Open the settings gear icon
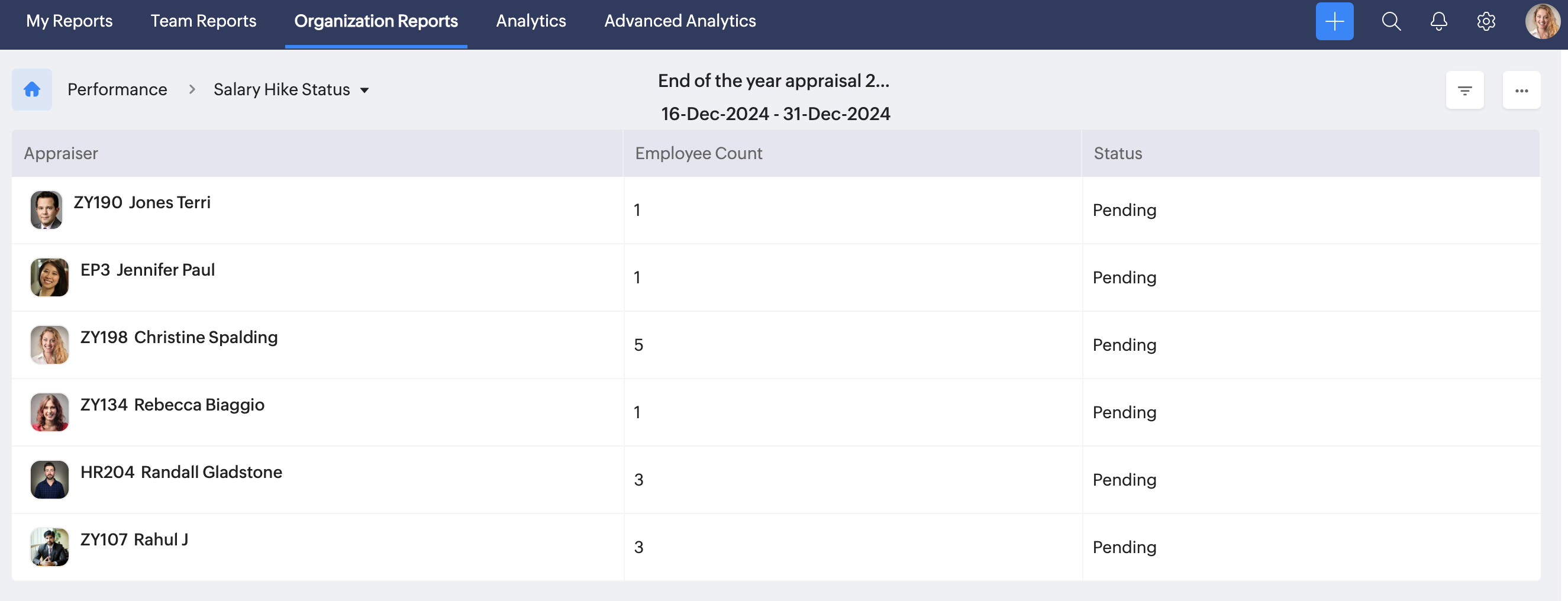The image size is (1568, 601). tap(1486, 21)
